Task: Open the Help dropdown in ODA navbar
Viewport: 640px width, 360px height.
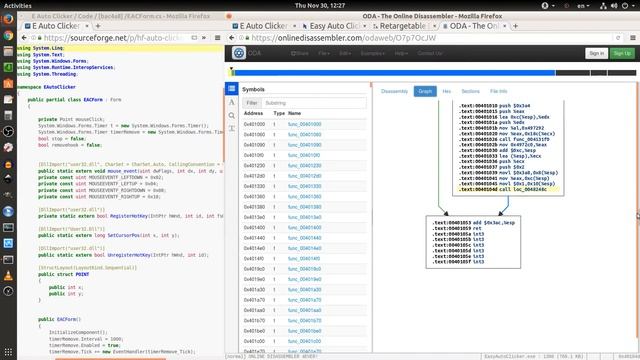Action: pyautogui.click(x=401, y=53)
